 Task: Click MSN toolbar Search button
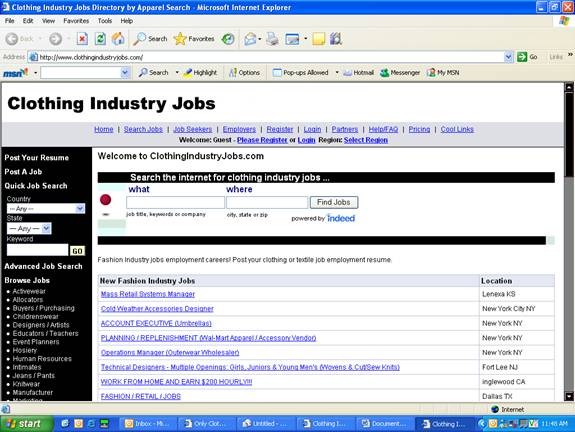pos(154,73)
